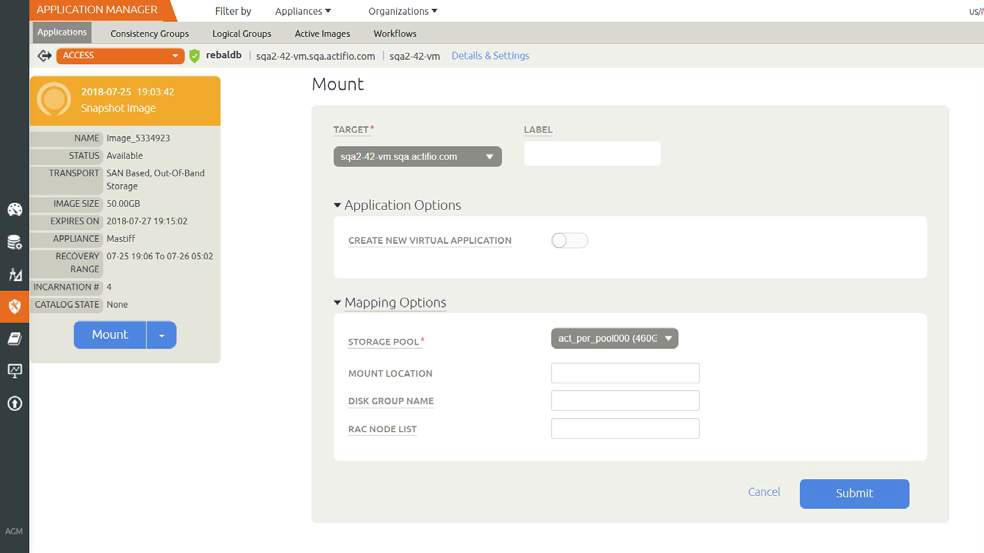984x553 pixels.
Task: Open the Appliances filter dropdown
Action: tap(303, 11)
